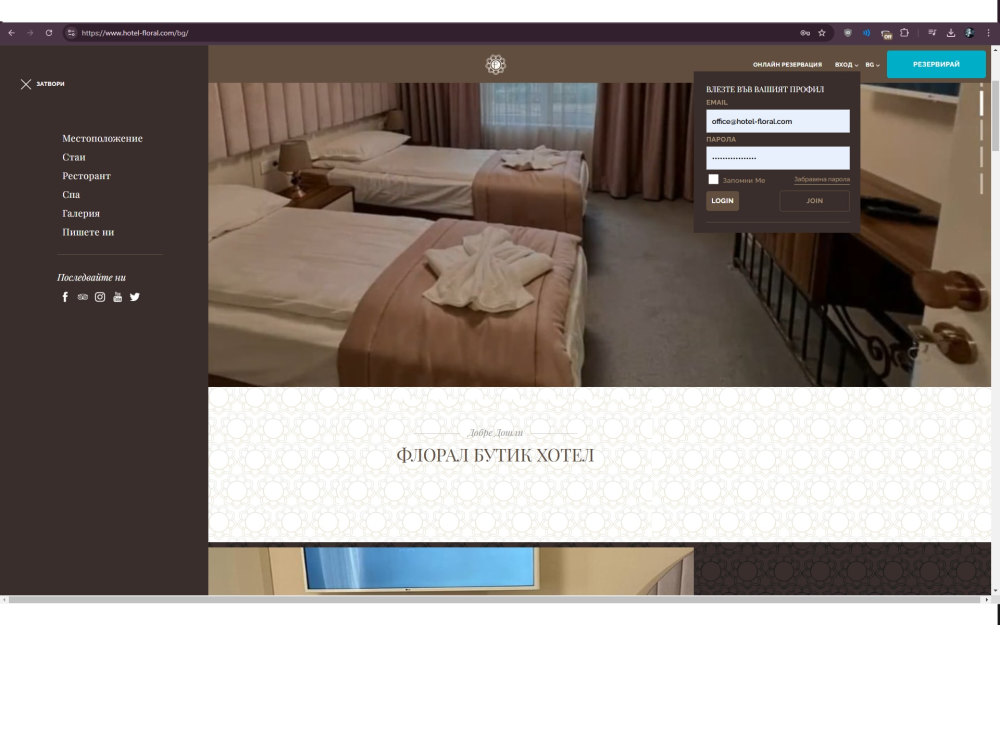The width and height of the screenshot is (1000, 750).
Task: Click the URL address bar
Action: click(x=434, y=33)
